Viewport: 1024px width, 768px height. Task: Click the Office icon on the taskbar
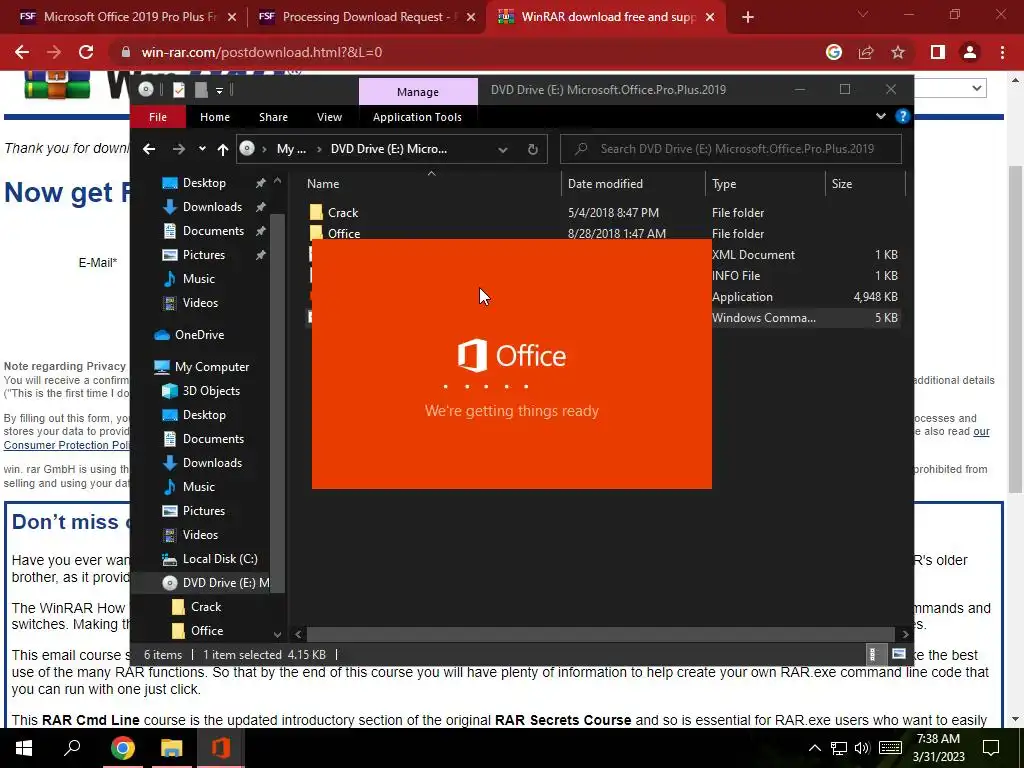click(221, 748)
